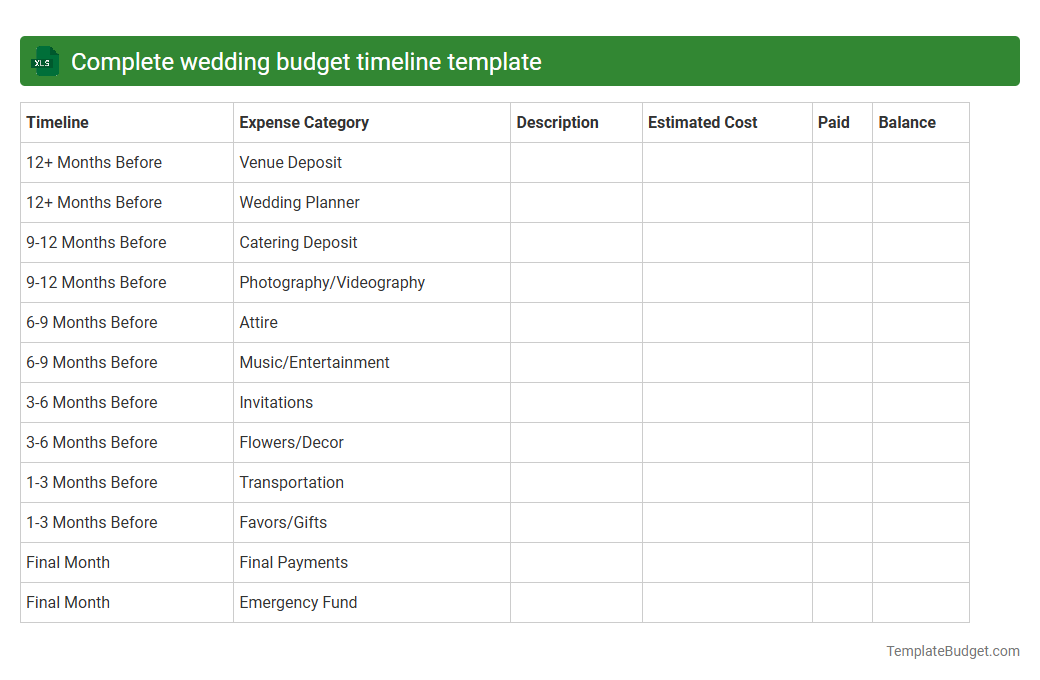Image resolution: width=1040 pixels, height=680 pixels.
Task: Click the Emergency Fund cell
Action: pos(298,602)
